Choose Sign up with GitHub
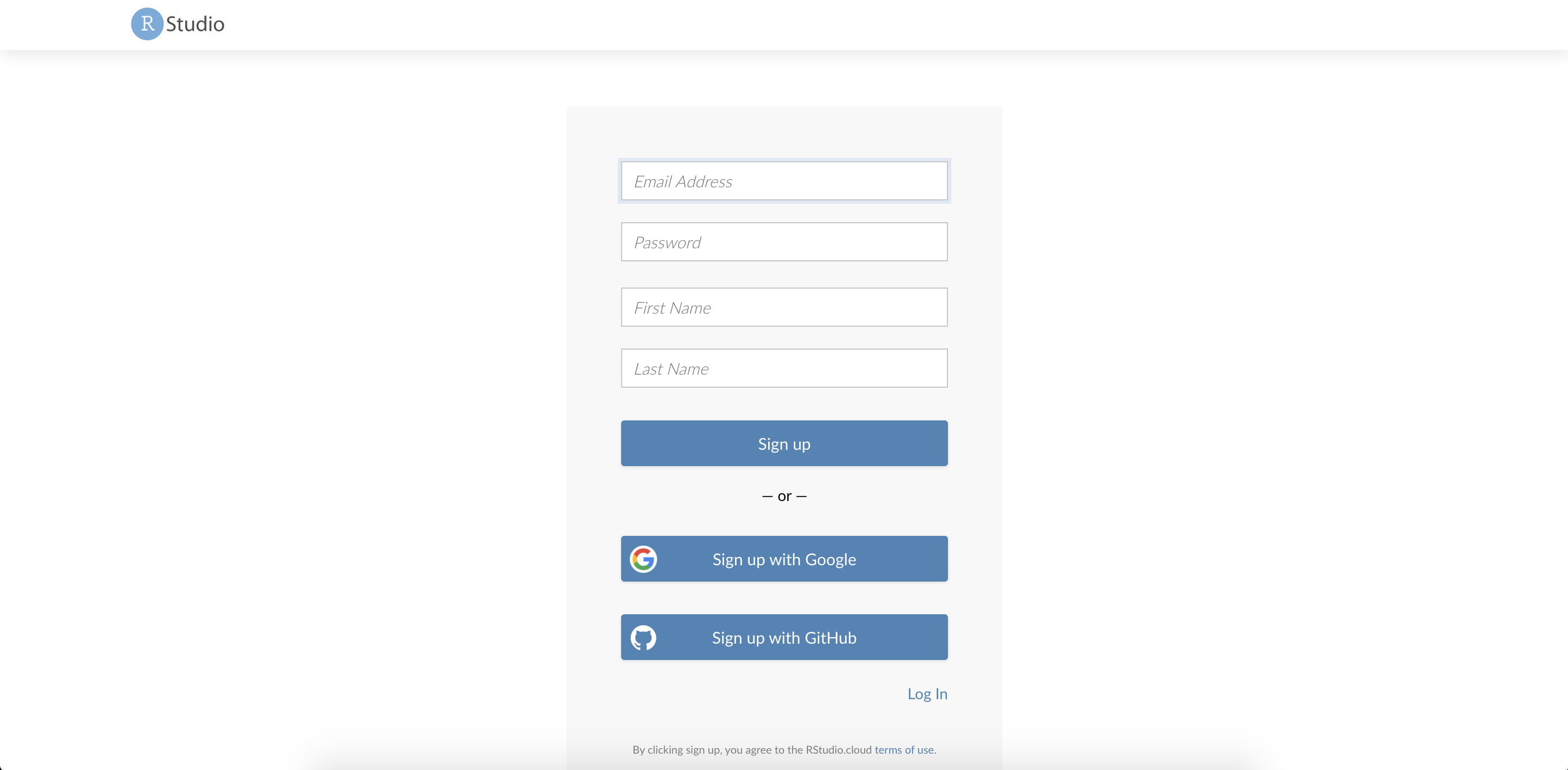1568x770 pixels. pos(784,638)
